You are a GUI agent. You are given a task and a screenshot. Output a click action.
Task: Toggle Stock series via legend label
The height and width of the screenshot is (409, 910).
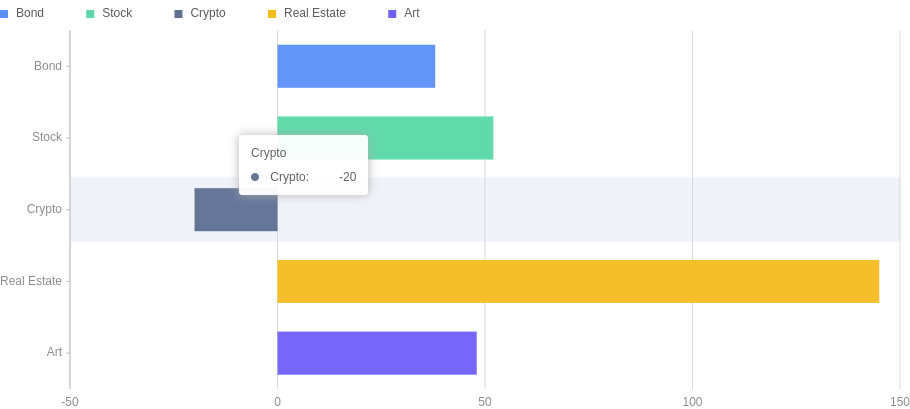(117, 13)
